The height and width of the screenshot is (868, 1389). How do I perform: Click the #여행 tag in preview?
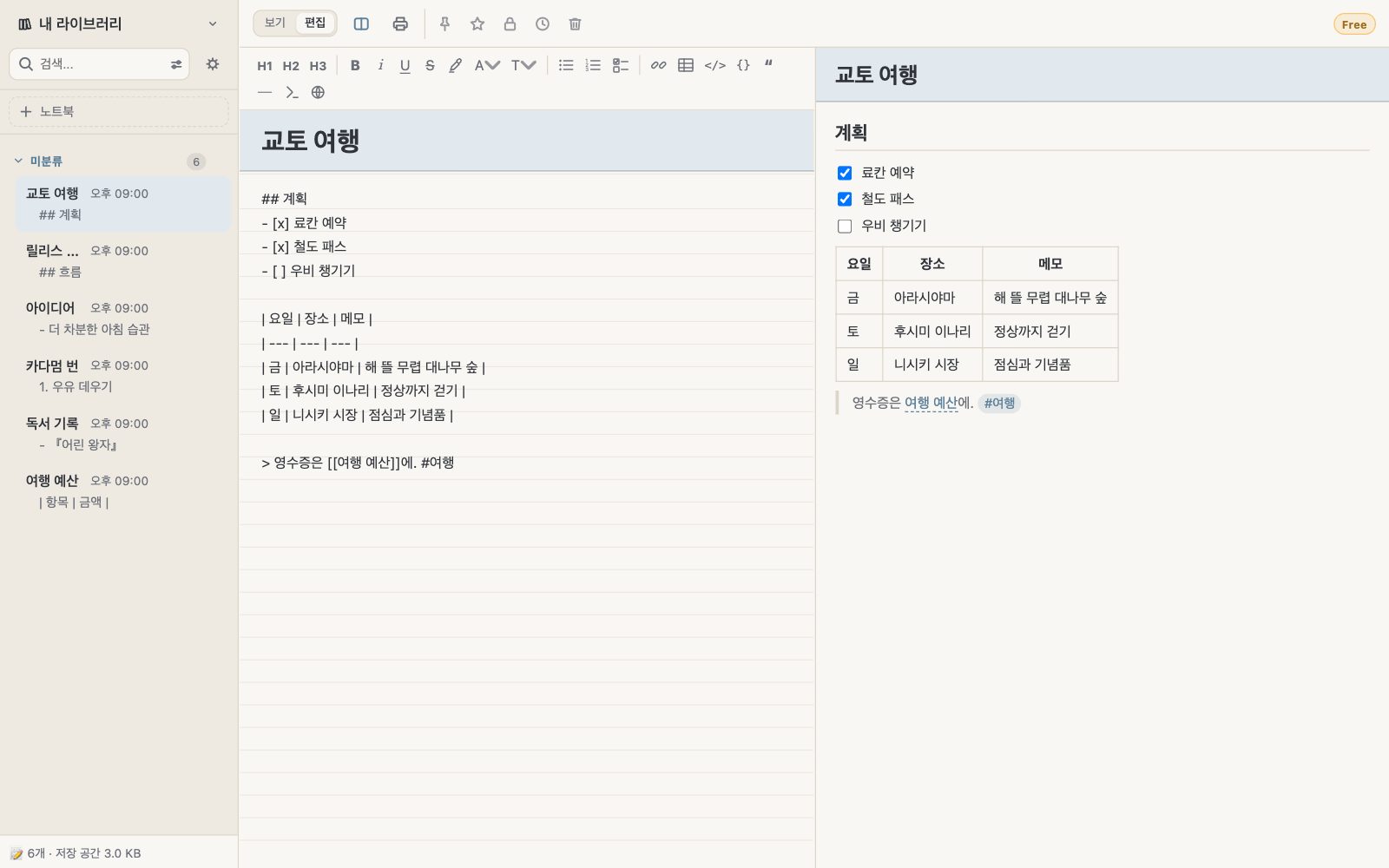coord(999,403)
